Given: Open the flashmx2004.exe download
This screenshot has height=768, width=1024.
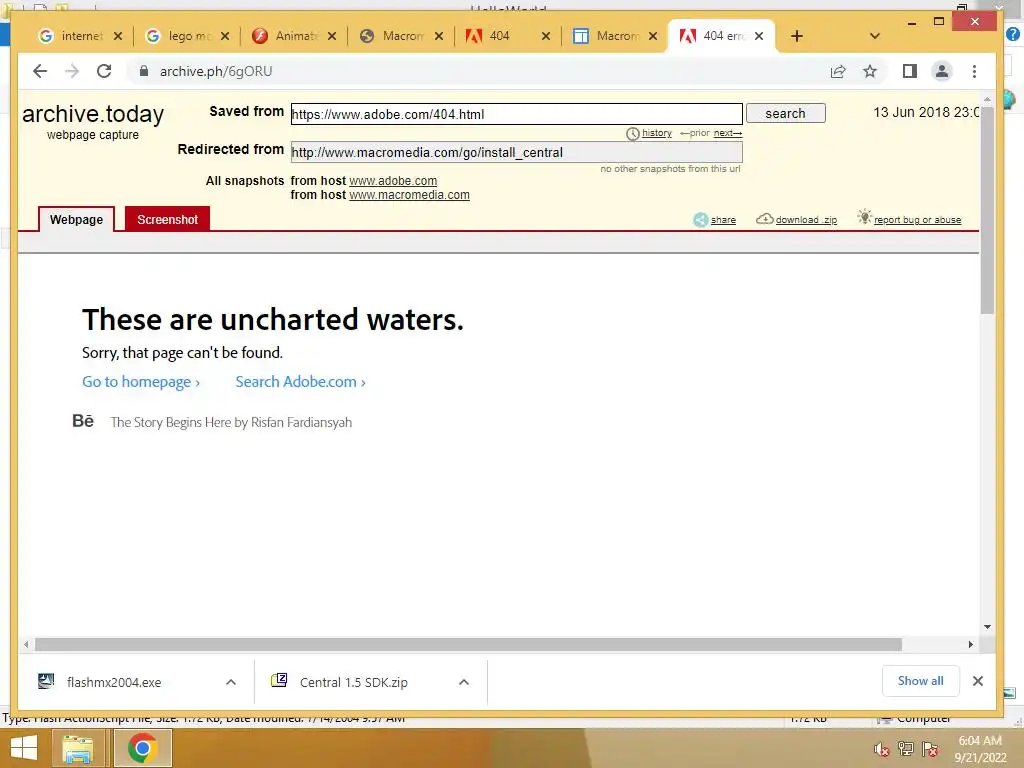Looking at the screenshot, I should (114, 682).
